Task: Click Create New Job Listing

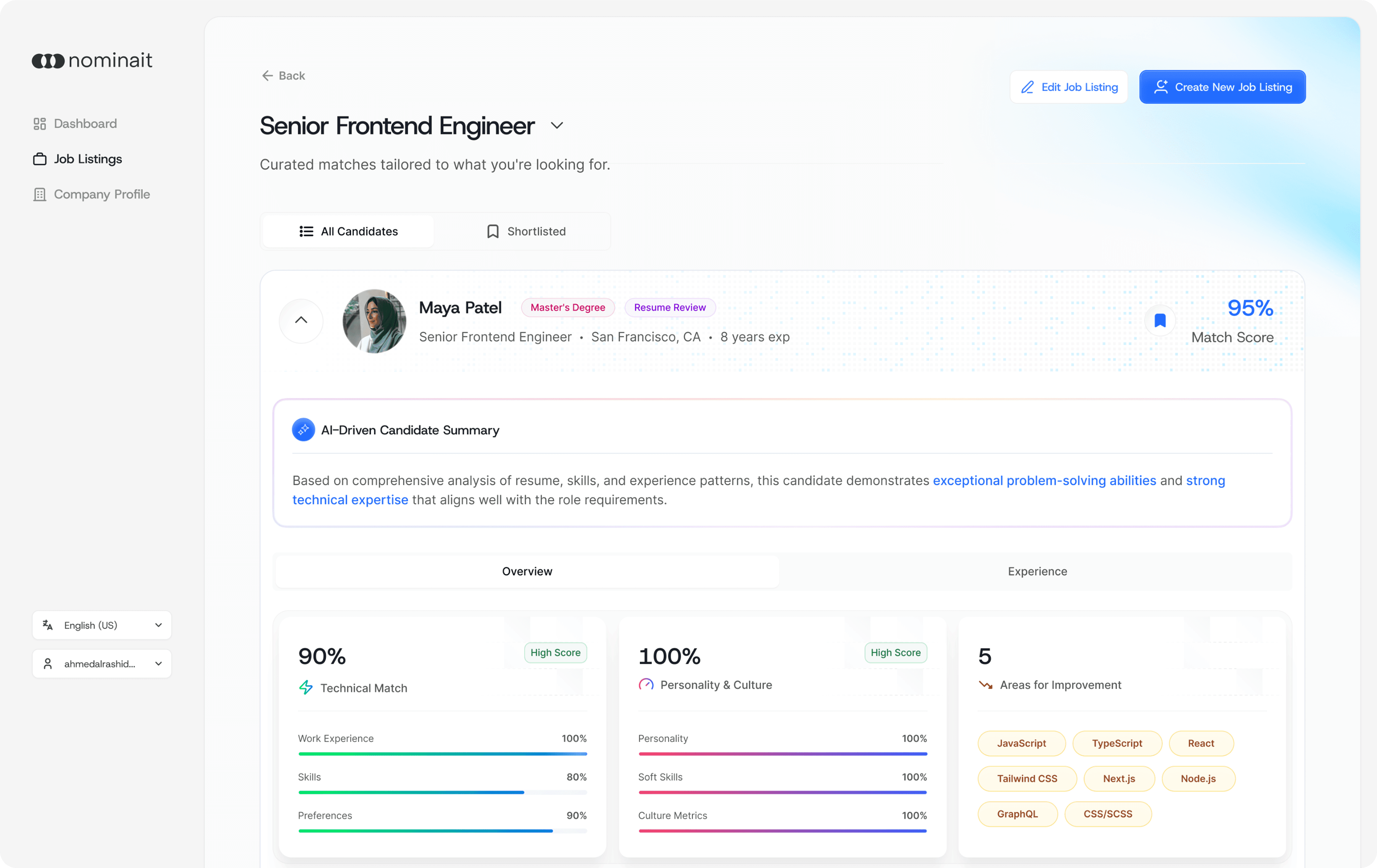Action: (1222, 87)
